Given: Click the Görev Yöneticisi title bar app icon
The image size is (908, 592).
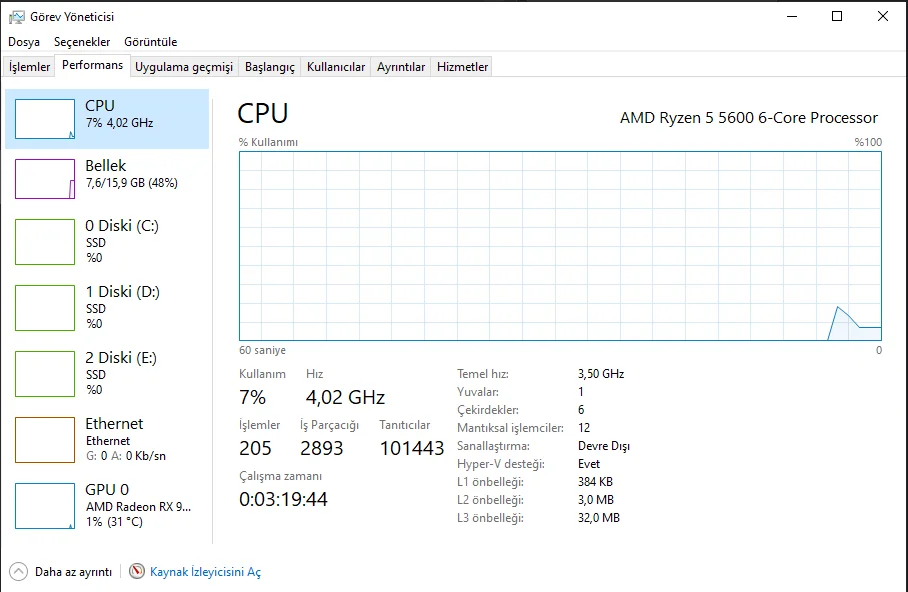Looking at the screenshot, I should (x=17, y=17).
